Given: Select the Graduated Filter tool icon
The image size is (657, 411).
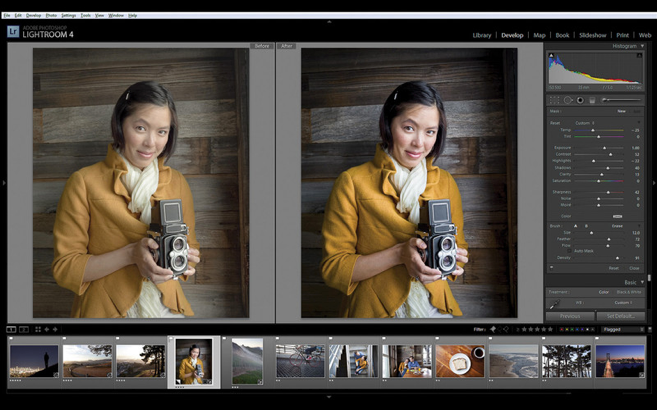Looking at the screenshot, I should pyautogui.click(x=592, y=100).
